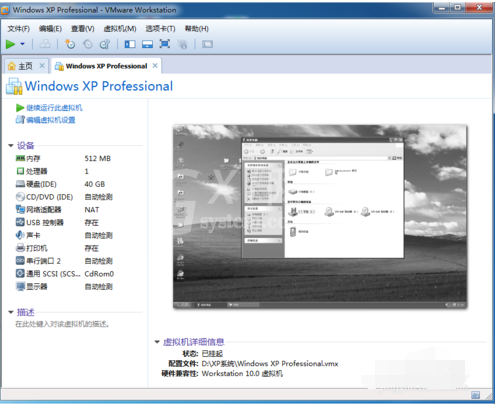This screenshot has height=405, width=495.
Task: Click the NAT network value
Action: [x=92, y=210]
